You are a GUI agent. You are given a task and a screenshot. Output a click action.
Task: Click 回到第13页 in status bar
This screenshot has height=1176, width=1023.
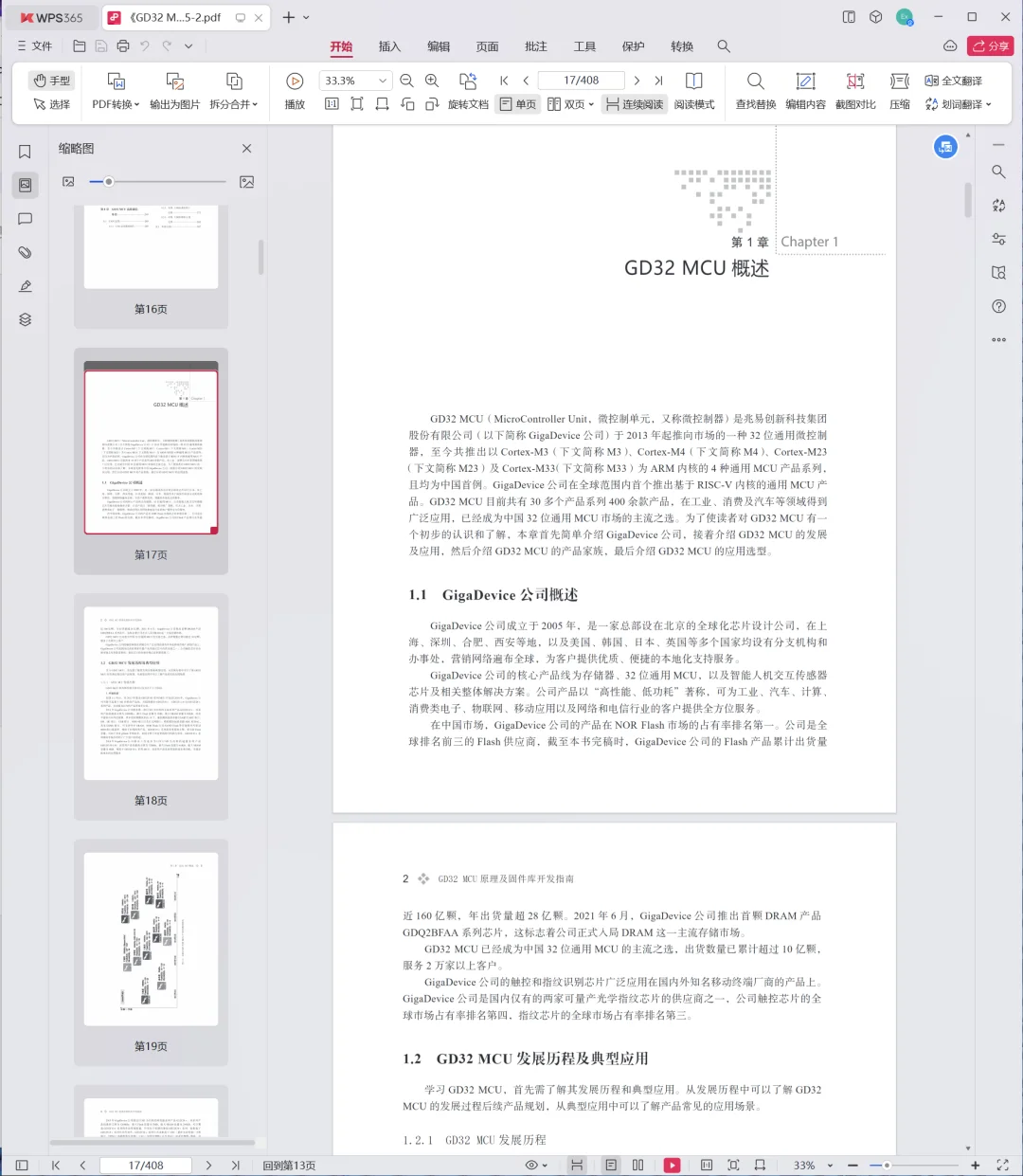(289, 1165)
